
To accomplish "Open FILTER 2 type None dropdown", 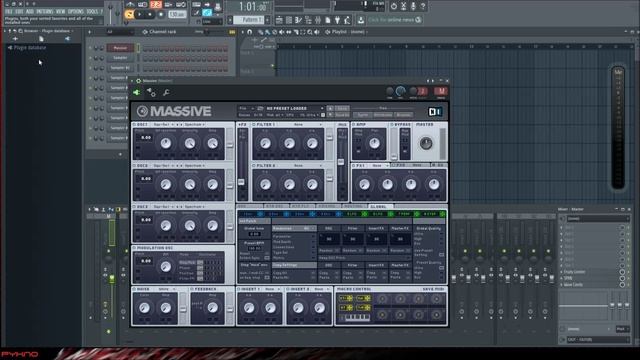I will (x=301, y=166).
